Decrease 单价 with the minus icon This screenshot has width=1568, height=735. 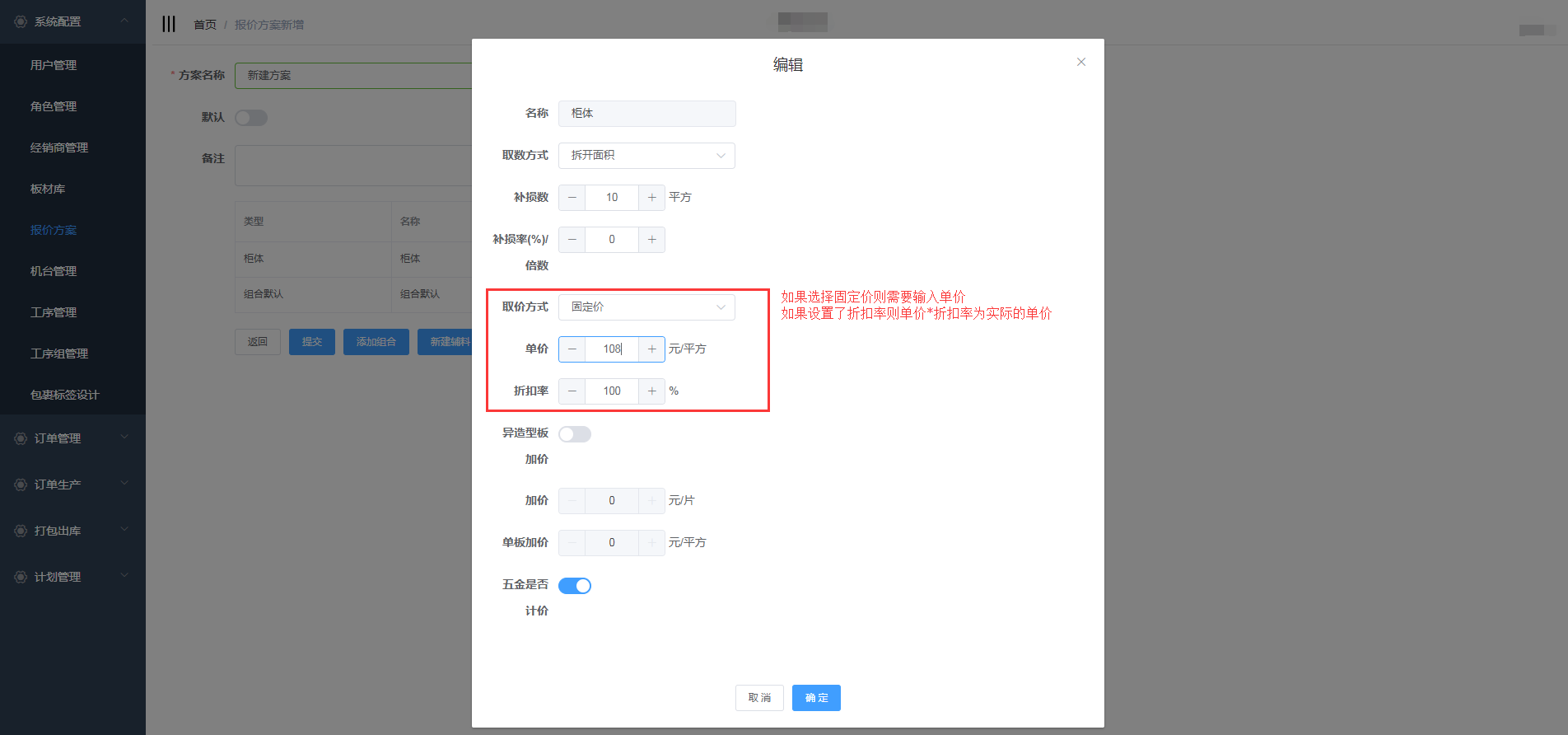(572, 349)
